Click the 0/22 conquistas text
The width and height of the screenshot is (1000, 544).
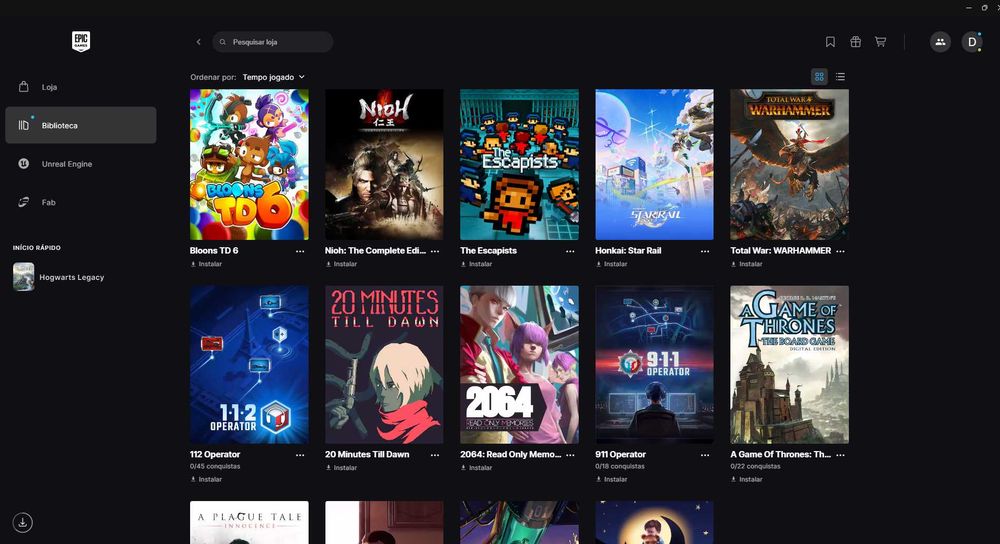[x=756, y=467]
